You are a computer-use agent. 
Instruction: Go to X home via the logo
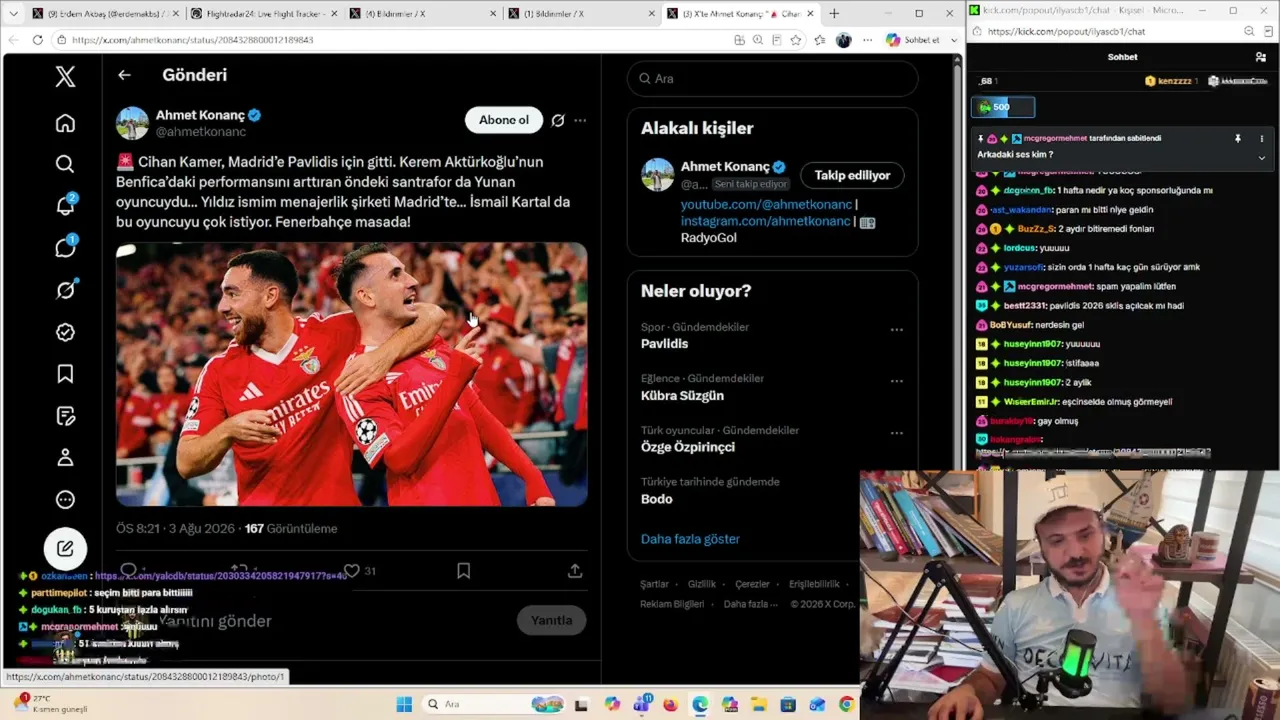65,76
